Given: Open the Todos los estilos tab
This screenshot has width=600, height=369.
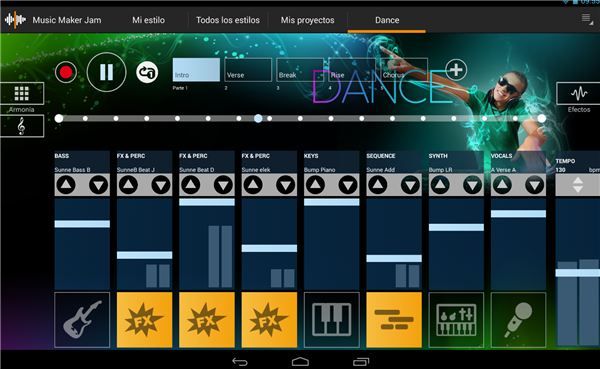Looking at the screenshot, I should click(228, 20).
